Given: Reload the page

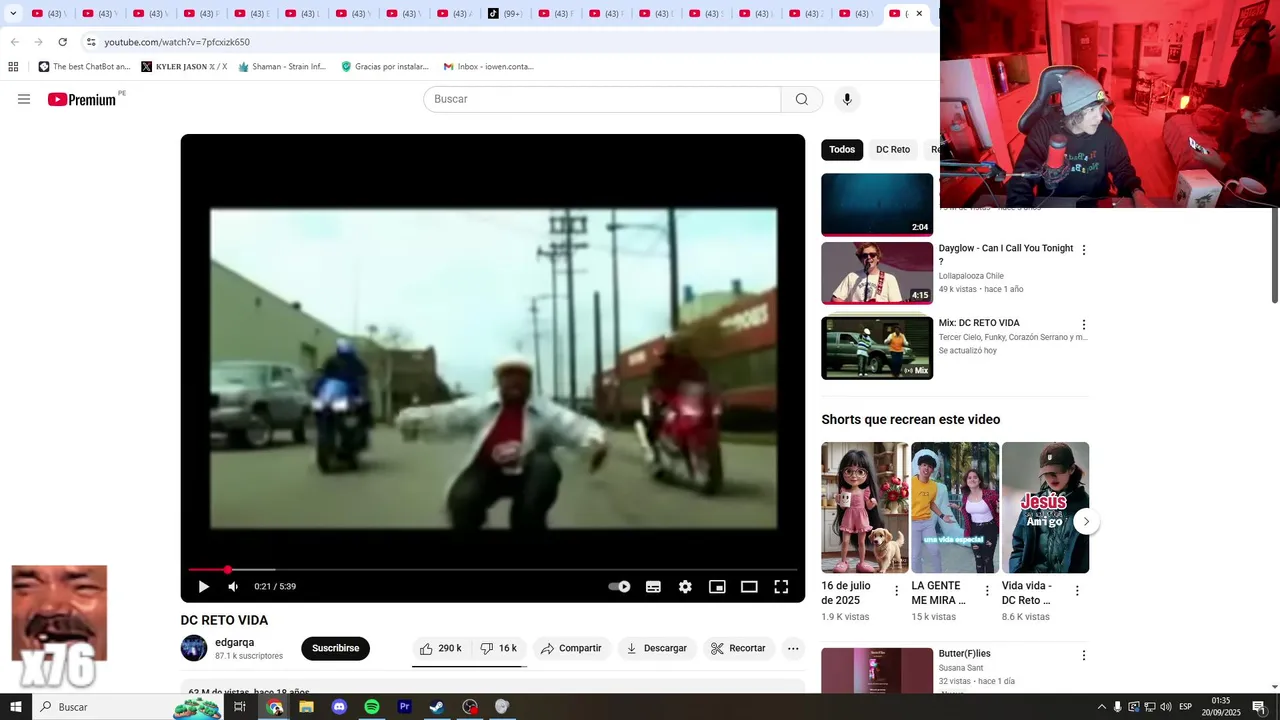Looking at the screenshot, I should [62, 42].
